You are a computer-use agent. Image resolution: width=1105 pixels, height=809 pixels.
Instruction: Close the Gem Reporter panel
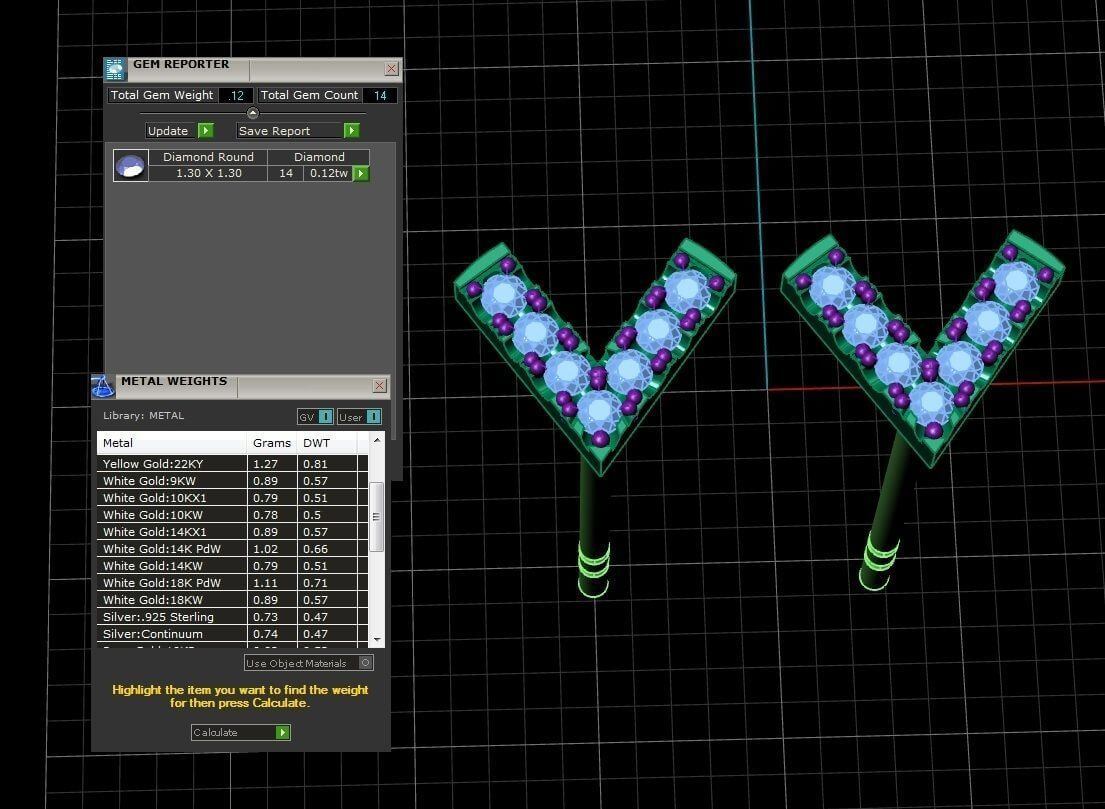(x=391, y=69)
